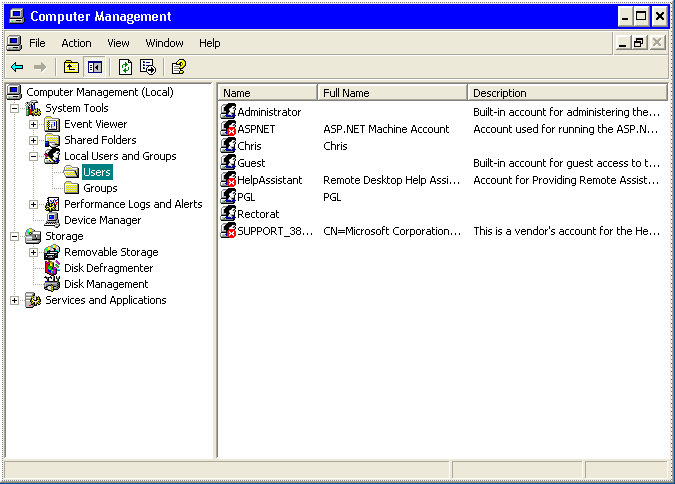Open the Help menu
This screenshot has height=484, width=675.
(x=209, y=43)
